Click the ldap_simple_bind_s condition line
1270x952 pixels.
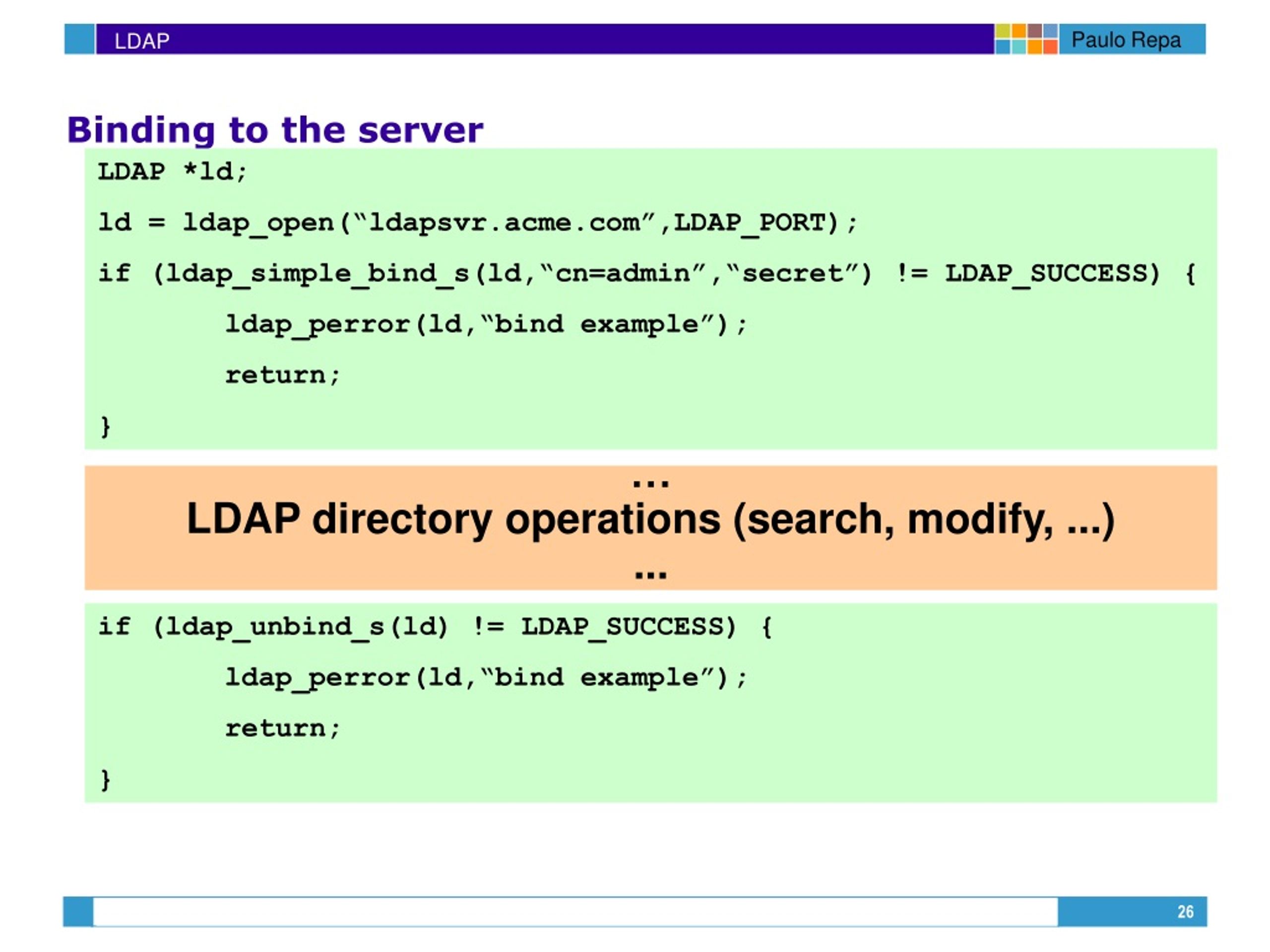647,274
